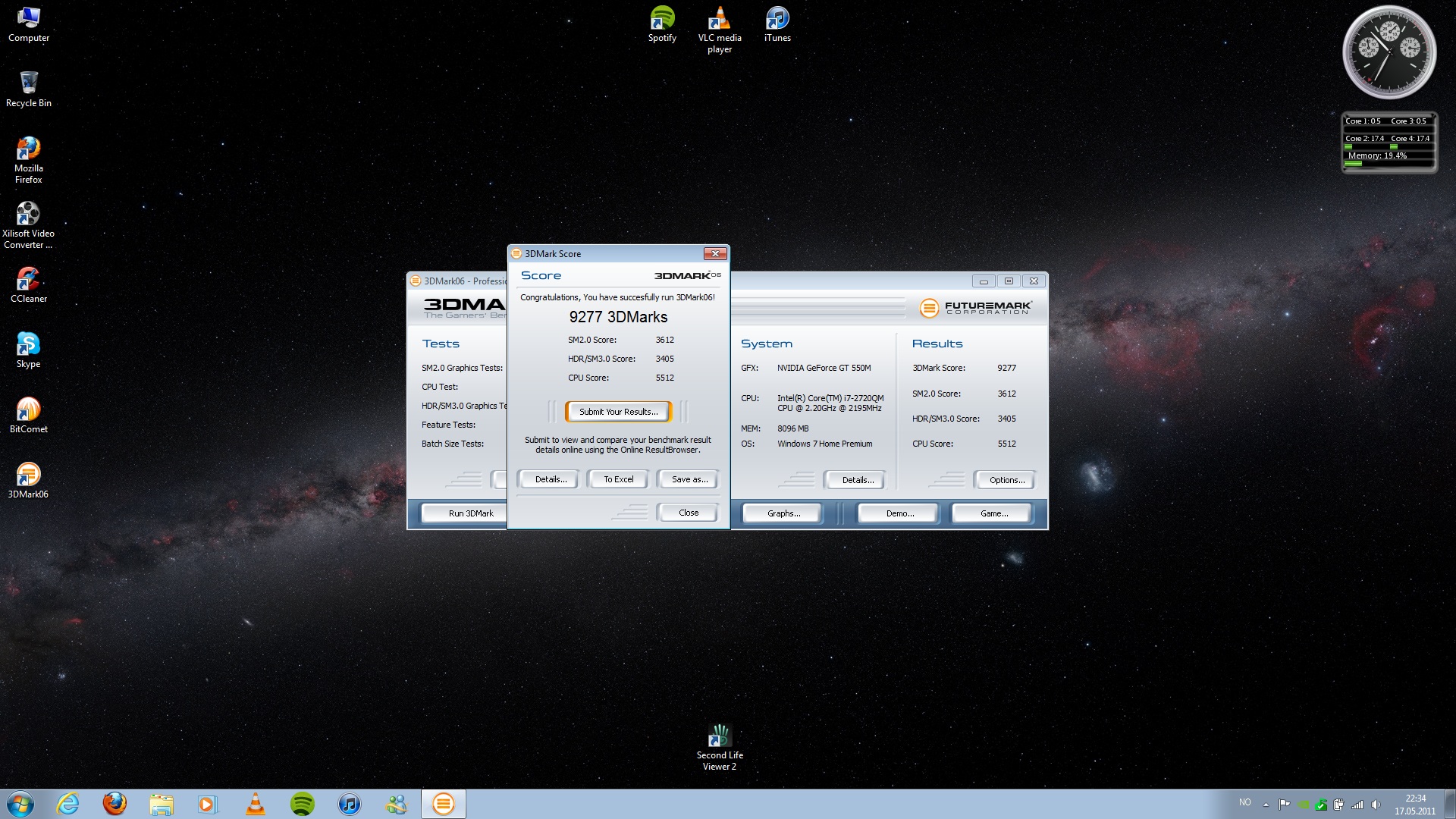Click the 'Feature Tests:' label
The image size is (1456, 819).
[x=449, y=425]
